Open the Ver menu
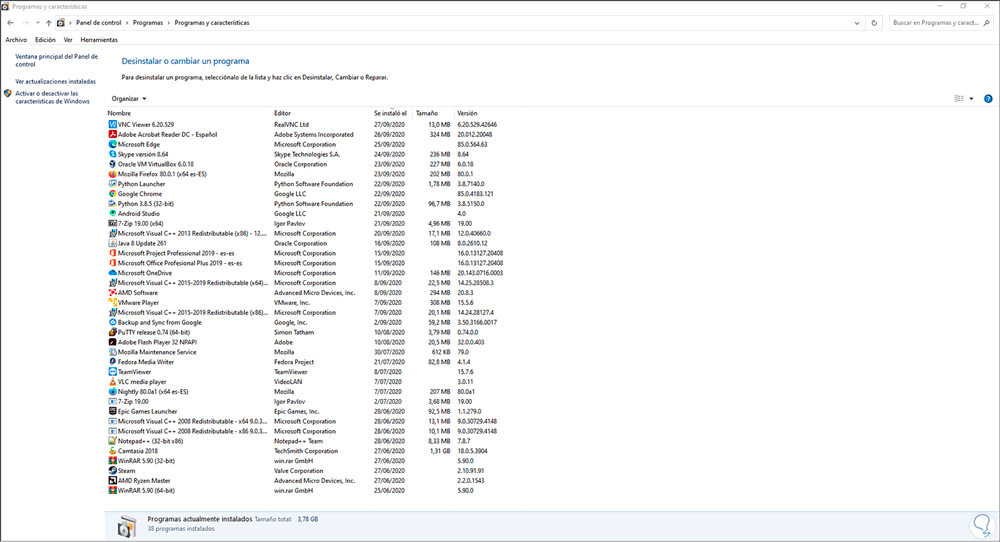The width and height of the screenshot is (1000, 542). point(68,40)
